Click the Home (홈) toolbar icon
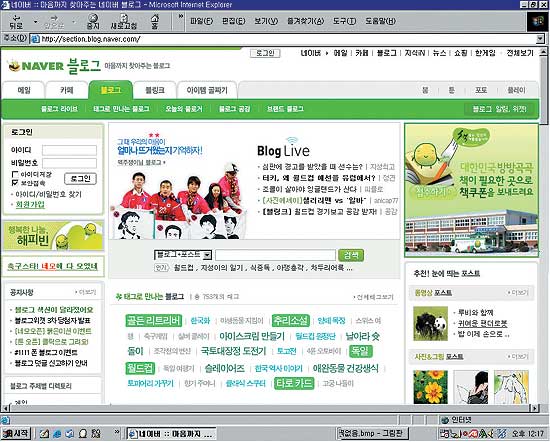The image size is (550, 442). click(x=155, y=22)
